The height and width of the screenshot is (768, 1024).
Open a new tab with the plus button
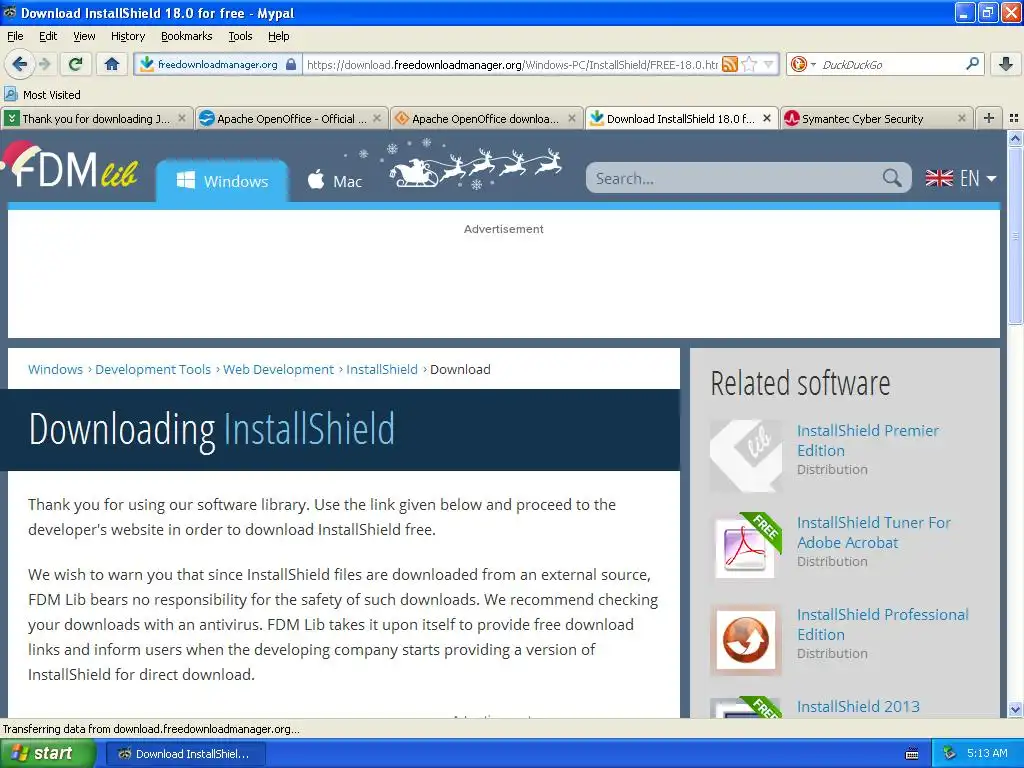coord(989,118)
